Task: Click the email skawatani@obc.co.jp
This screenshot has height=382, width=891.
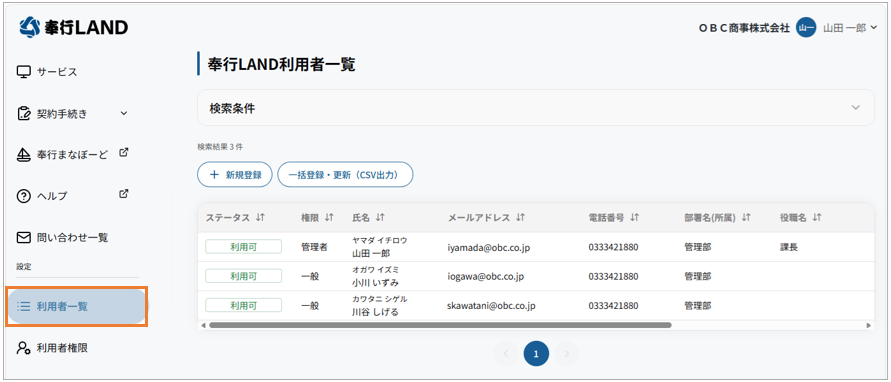Action: 492,306
